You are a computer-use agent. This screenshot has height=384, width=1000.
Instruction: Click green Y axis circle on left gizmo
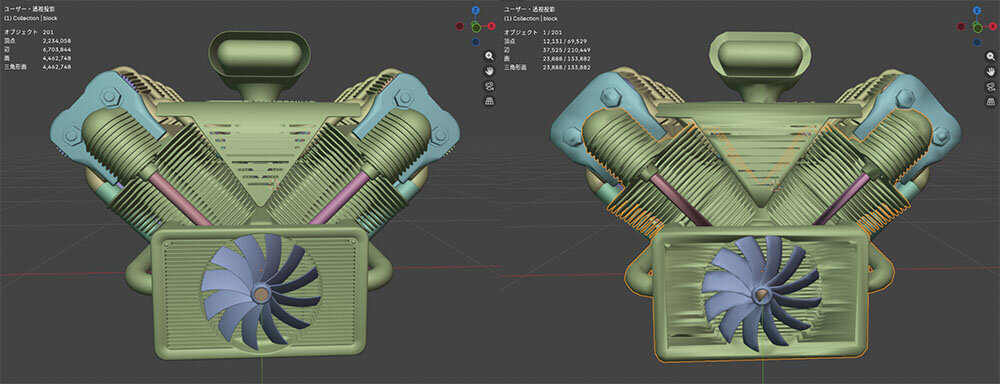point(476,27)
